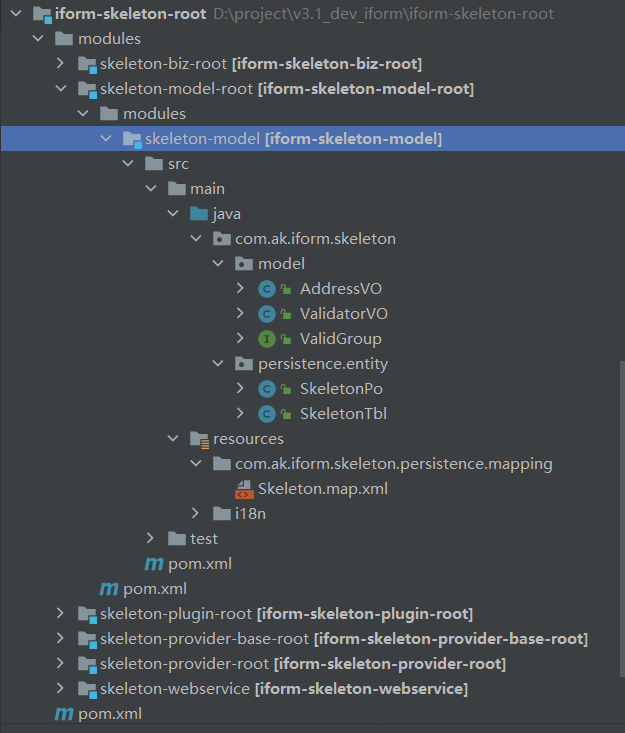
Task: Select pom.xml under skeleton-model module
Action: click(200, 564)
